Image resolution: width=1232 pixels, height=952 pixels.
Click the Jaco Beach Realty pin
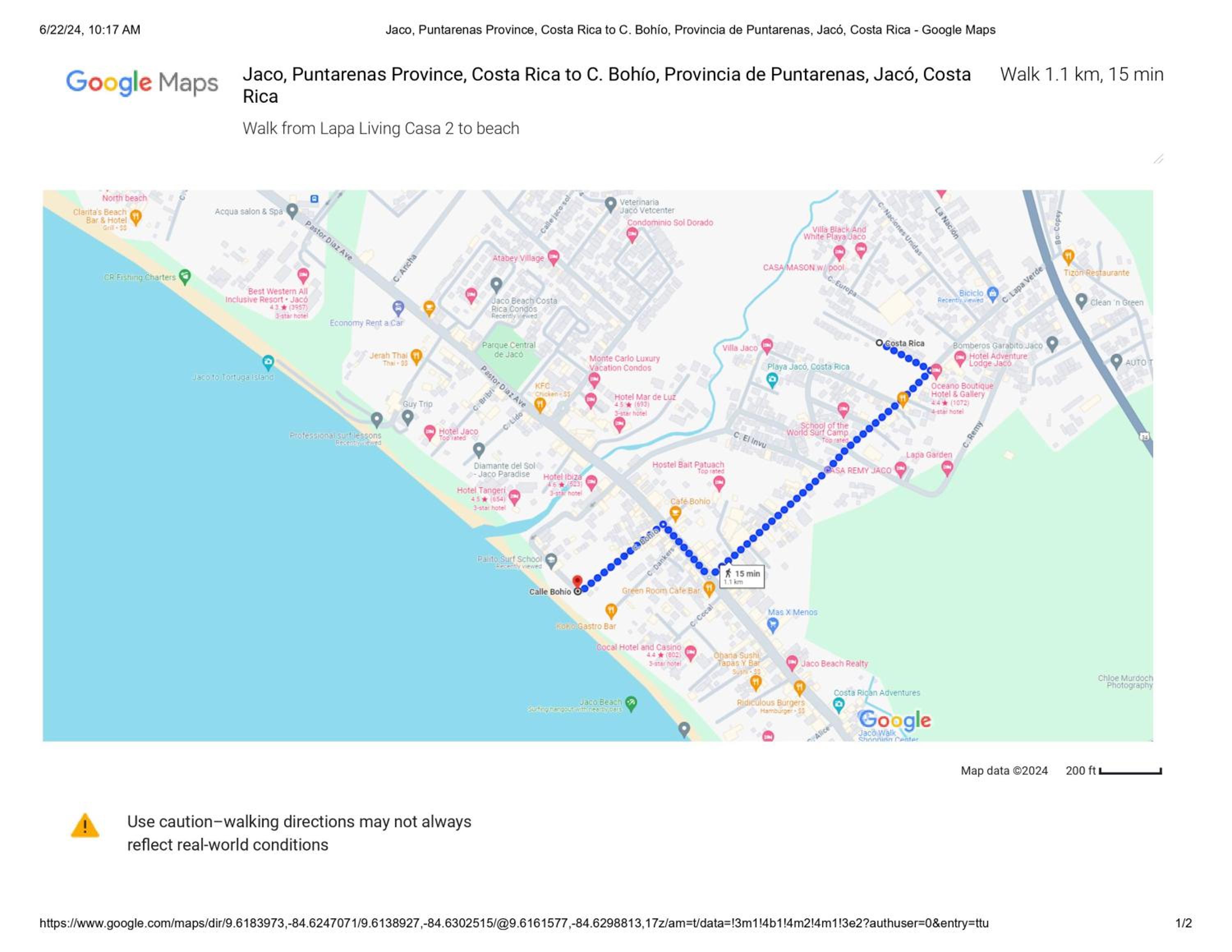point(792,663)
